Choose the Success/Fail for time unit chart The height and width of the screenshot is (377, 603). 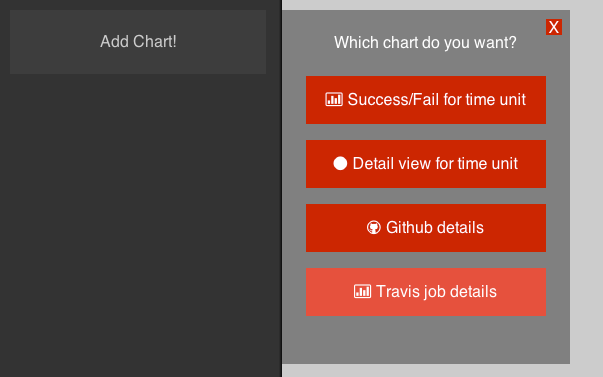click(x=426, y=100)
